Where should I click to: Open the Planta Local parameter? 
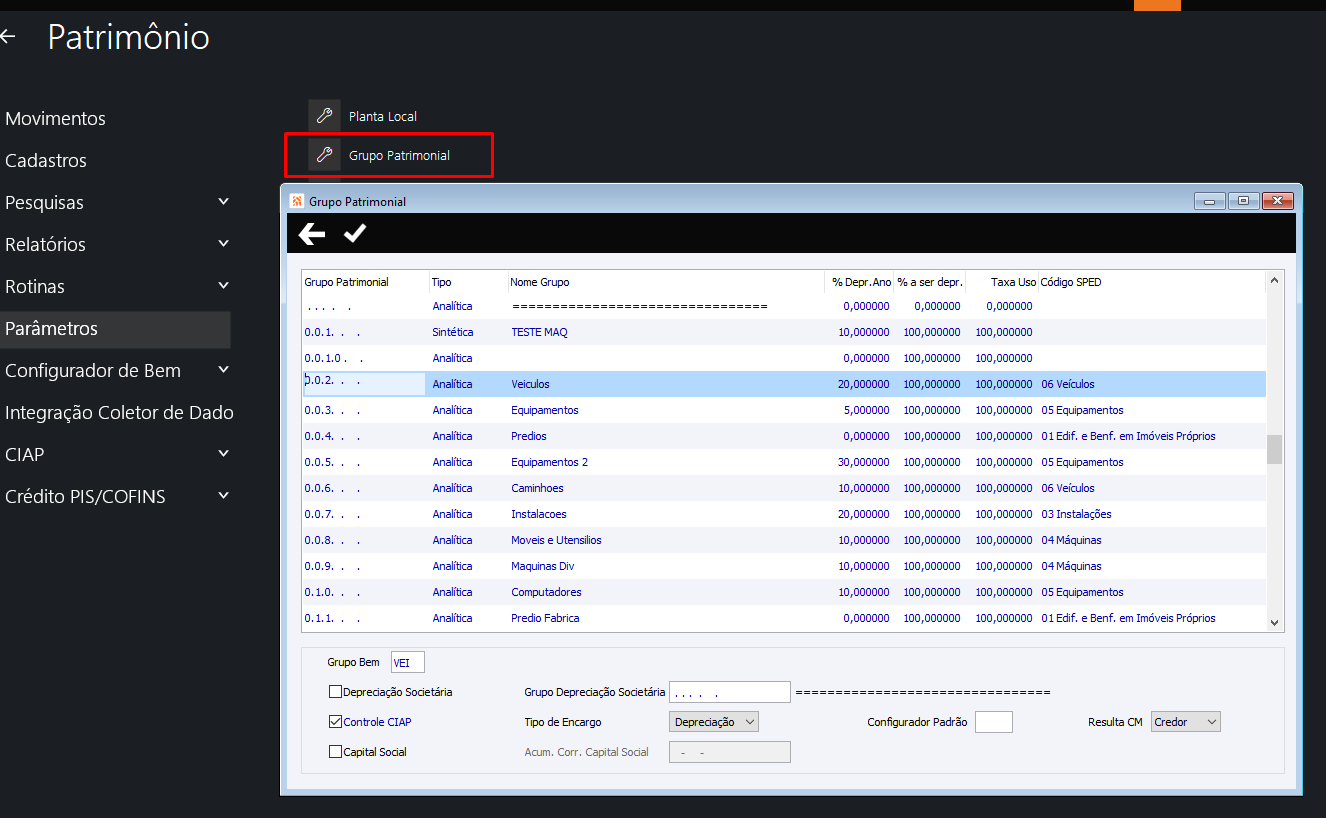pos(383,117)
